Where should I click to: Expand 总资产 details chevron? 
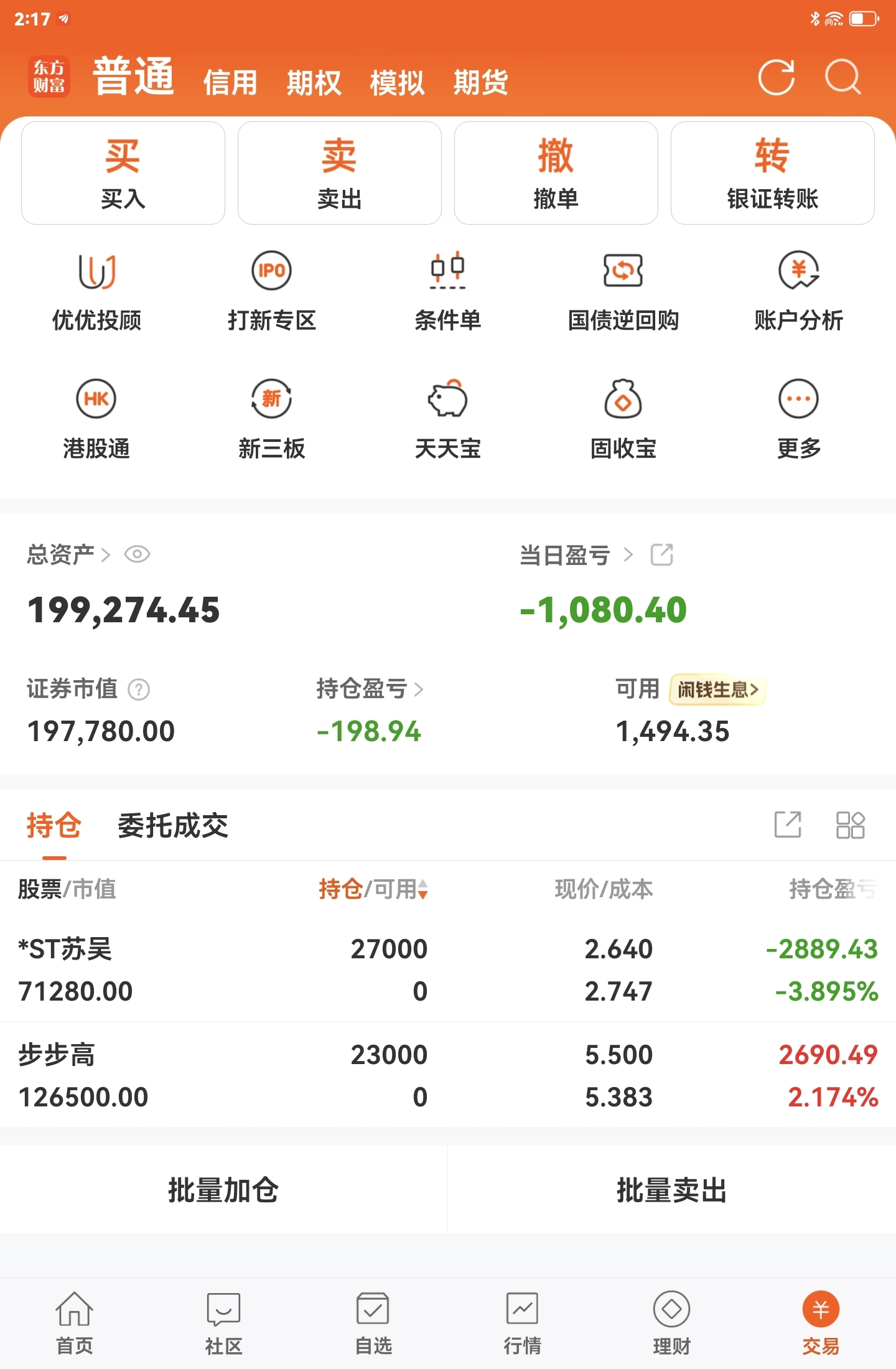point(106,554)
